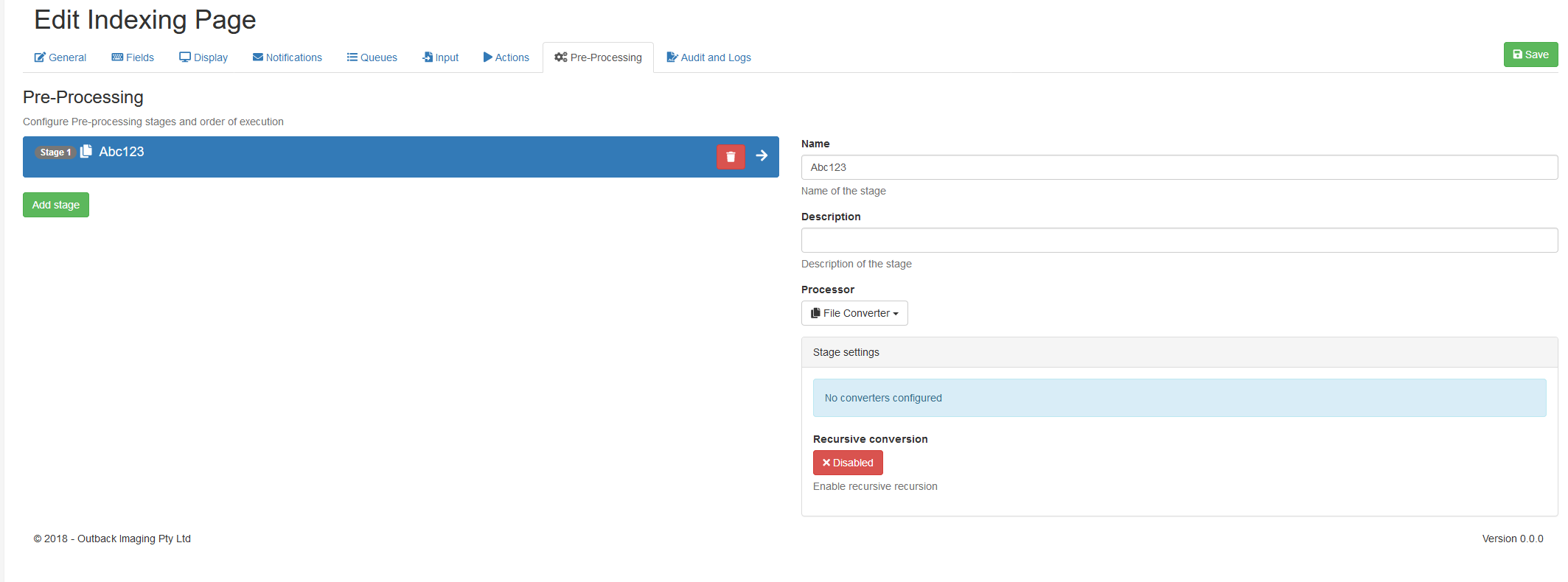Click the file copy icon beside Abc123
This screenshot has width=1568, height=582.
(86, 151)
